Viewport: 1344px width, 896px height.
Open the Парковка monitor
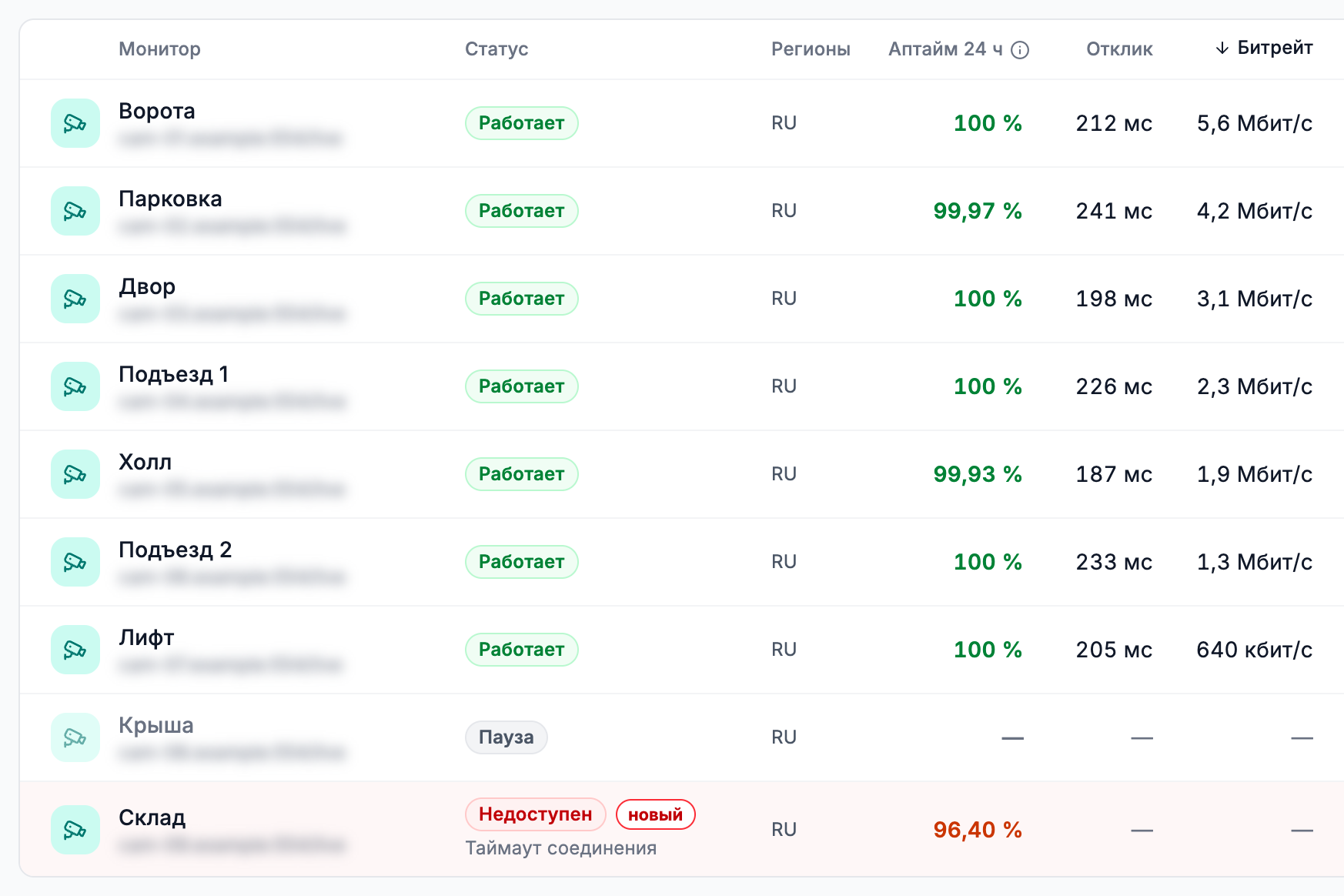pyautogui.click(x=170, y=199)
